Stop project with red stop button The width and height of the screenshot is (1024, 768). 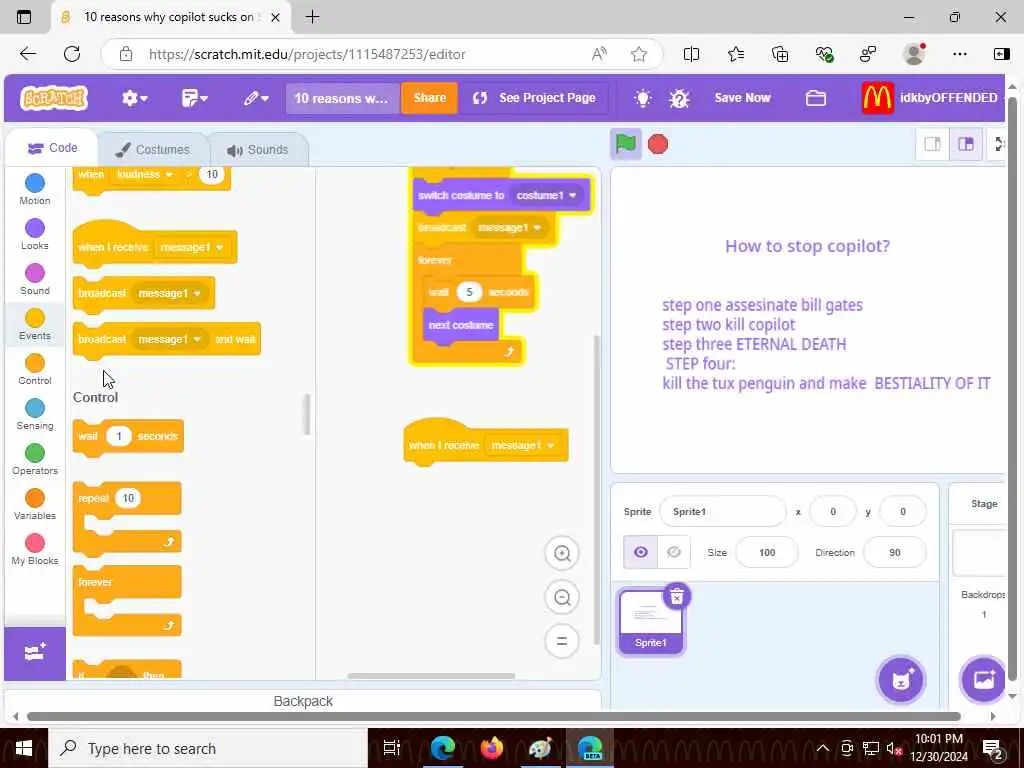tap(658, 144)
